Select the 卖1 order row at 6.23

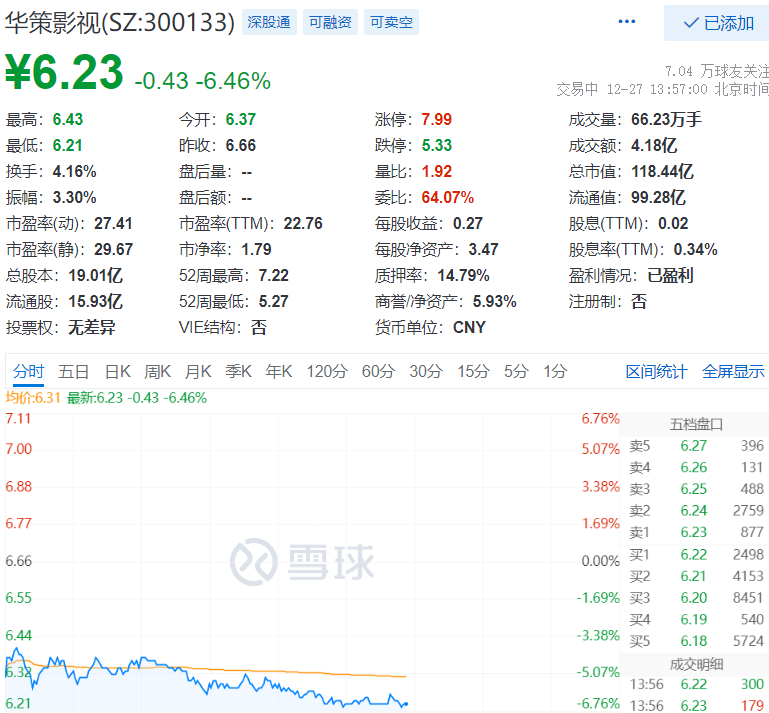(x=696, y=532)
